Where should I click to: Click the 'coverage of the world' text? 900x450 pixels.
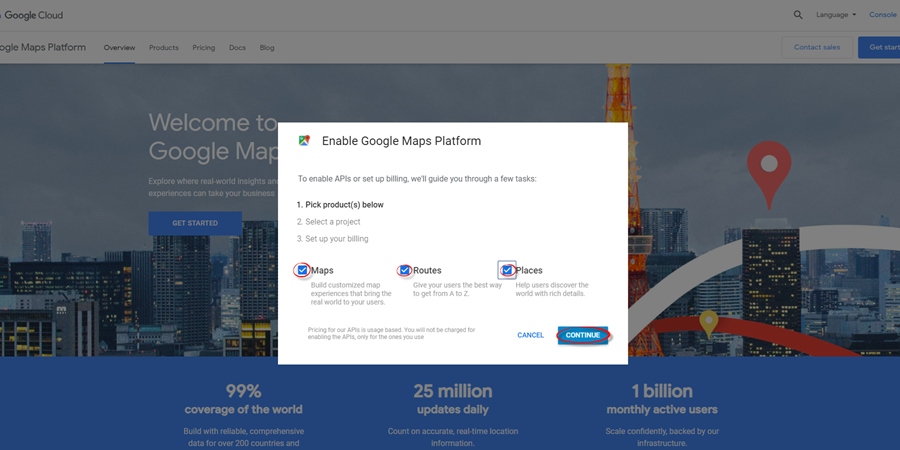pos(243,410)
